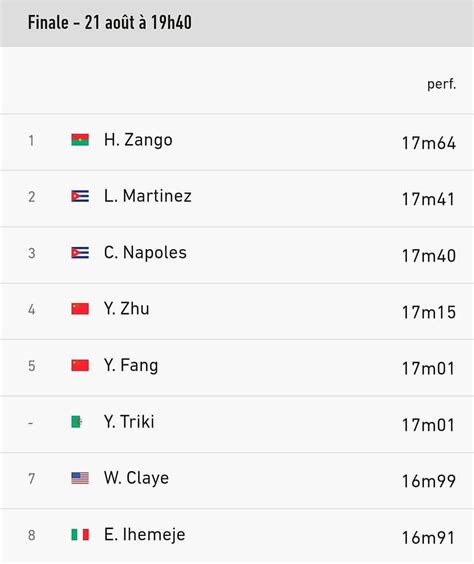Open athlete L. Martinez's name

147,196
